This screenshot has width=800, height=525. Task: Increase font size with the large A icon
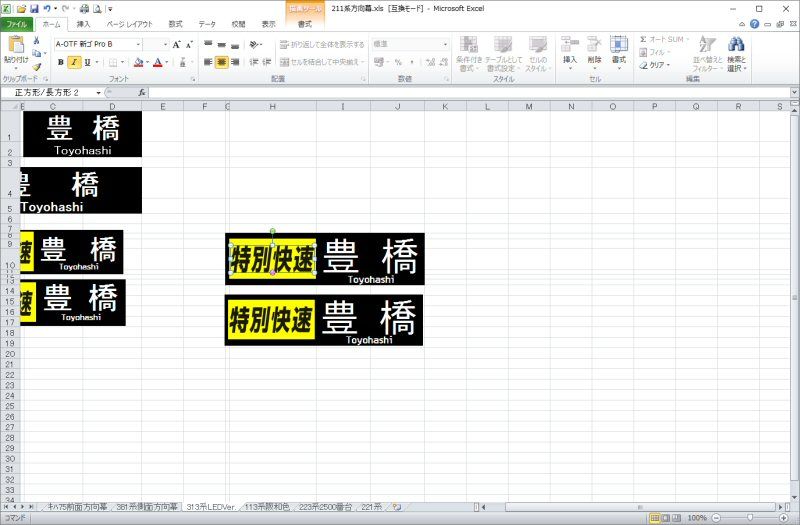pyautogui.click(x=177, y=45)
